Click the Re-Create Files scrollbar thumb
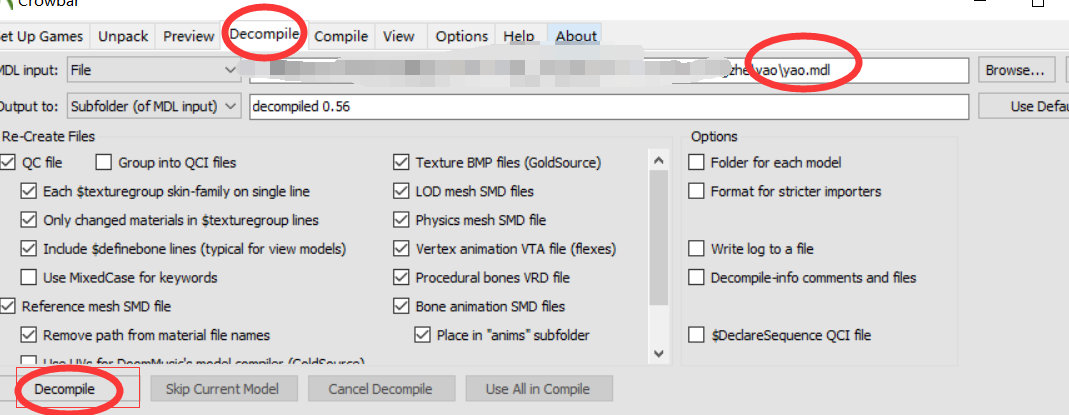This screenshot has width=1069, height=415. click(x=659, y=239)
